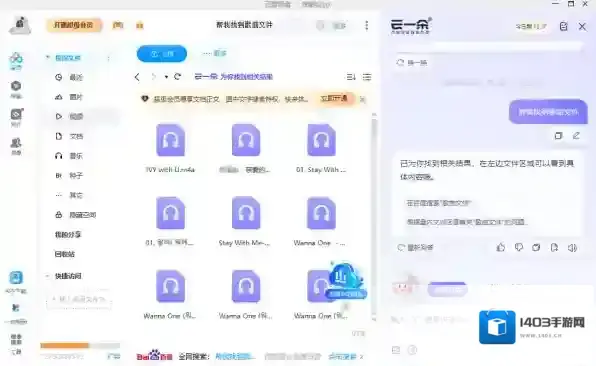The width and height of the screenshot is (596, 366).
Task: Click the first blue link after '全网搜索:'
Action: pyautogui.click(x=235, y=356)
